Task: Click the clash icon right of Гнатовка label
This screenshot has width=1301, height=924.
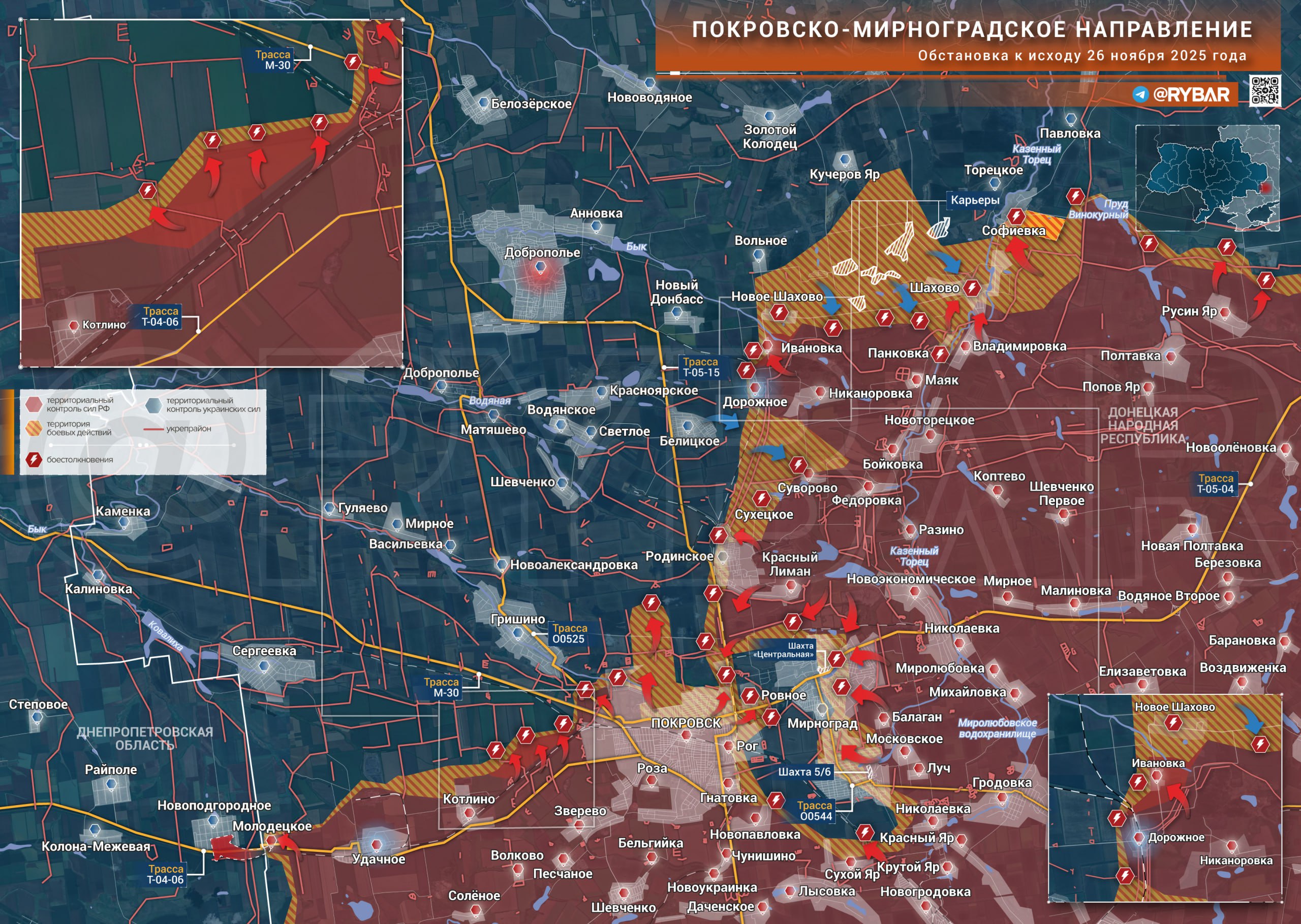Action: (776, 800)
